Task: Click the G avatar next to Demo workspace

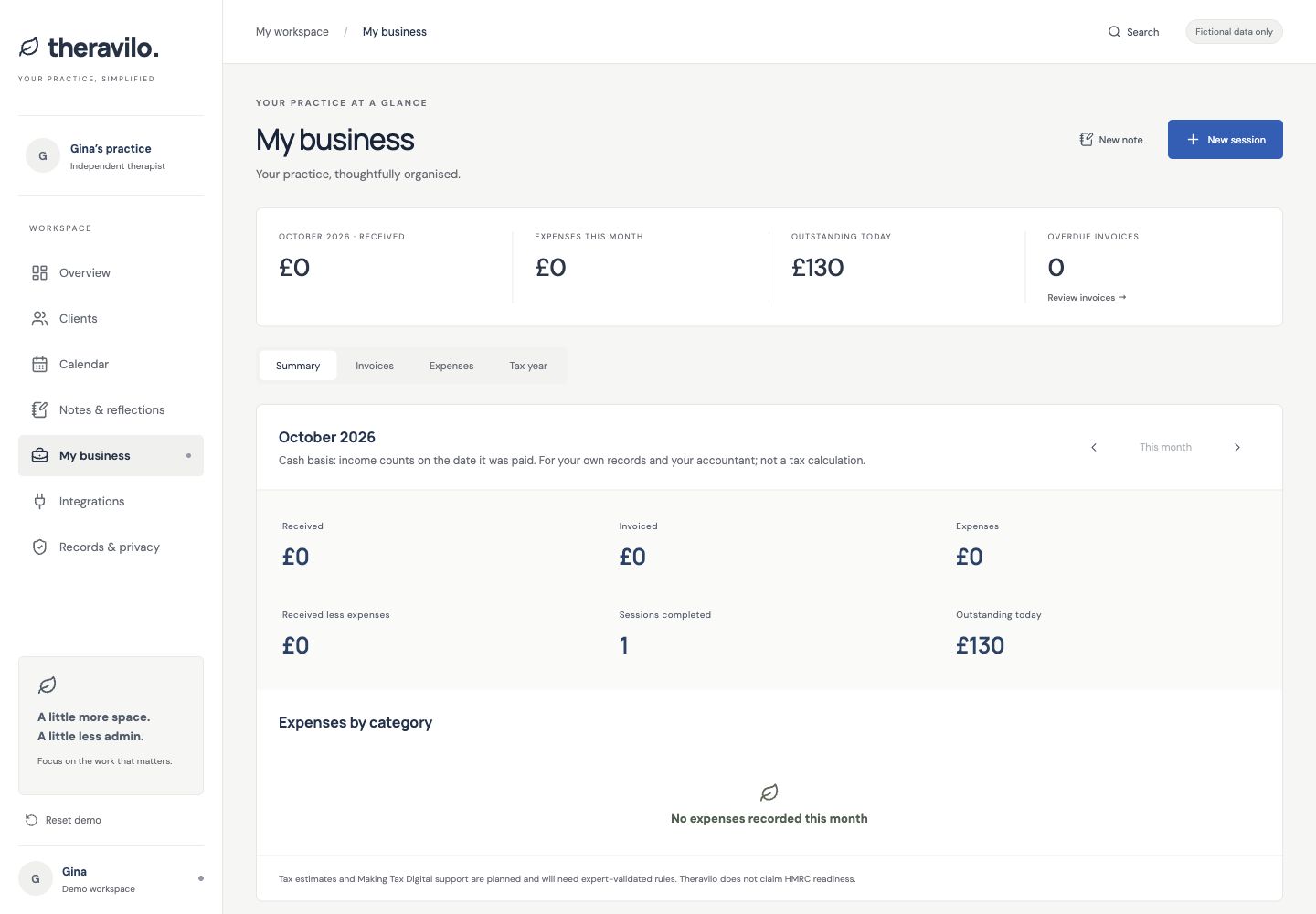Action: click(x=36, y=879)
